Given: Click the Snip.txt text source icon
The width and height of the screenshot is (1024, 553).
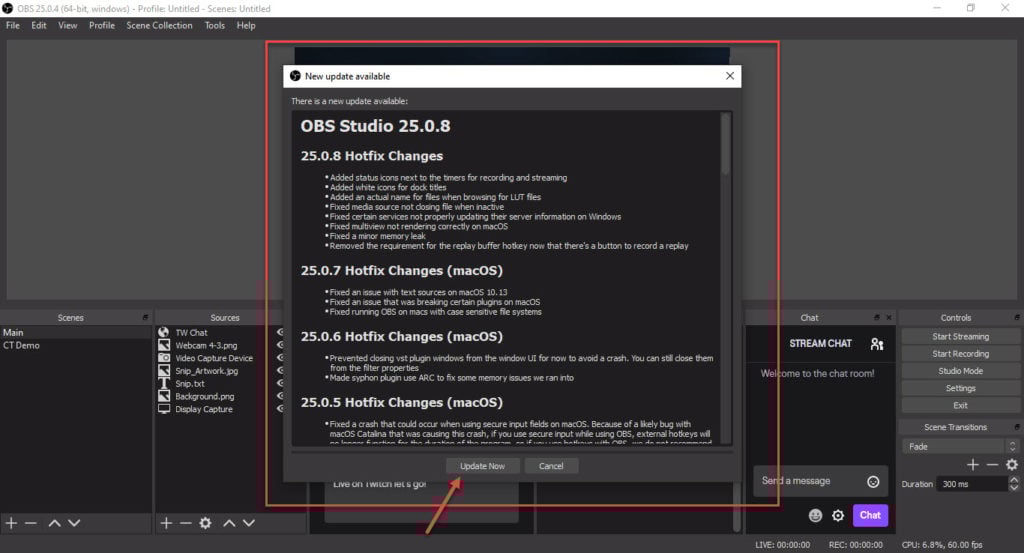Looking at the screenshot, I should coord(163,383).
